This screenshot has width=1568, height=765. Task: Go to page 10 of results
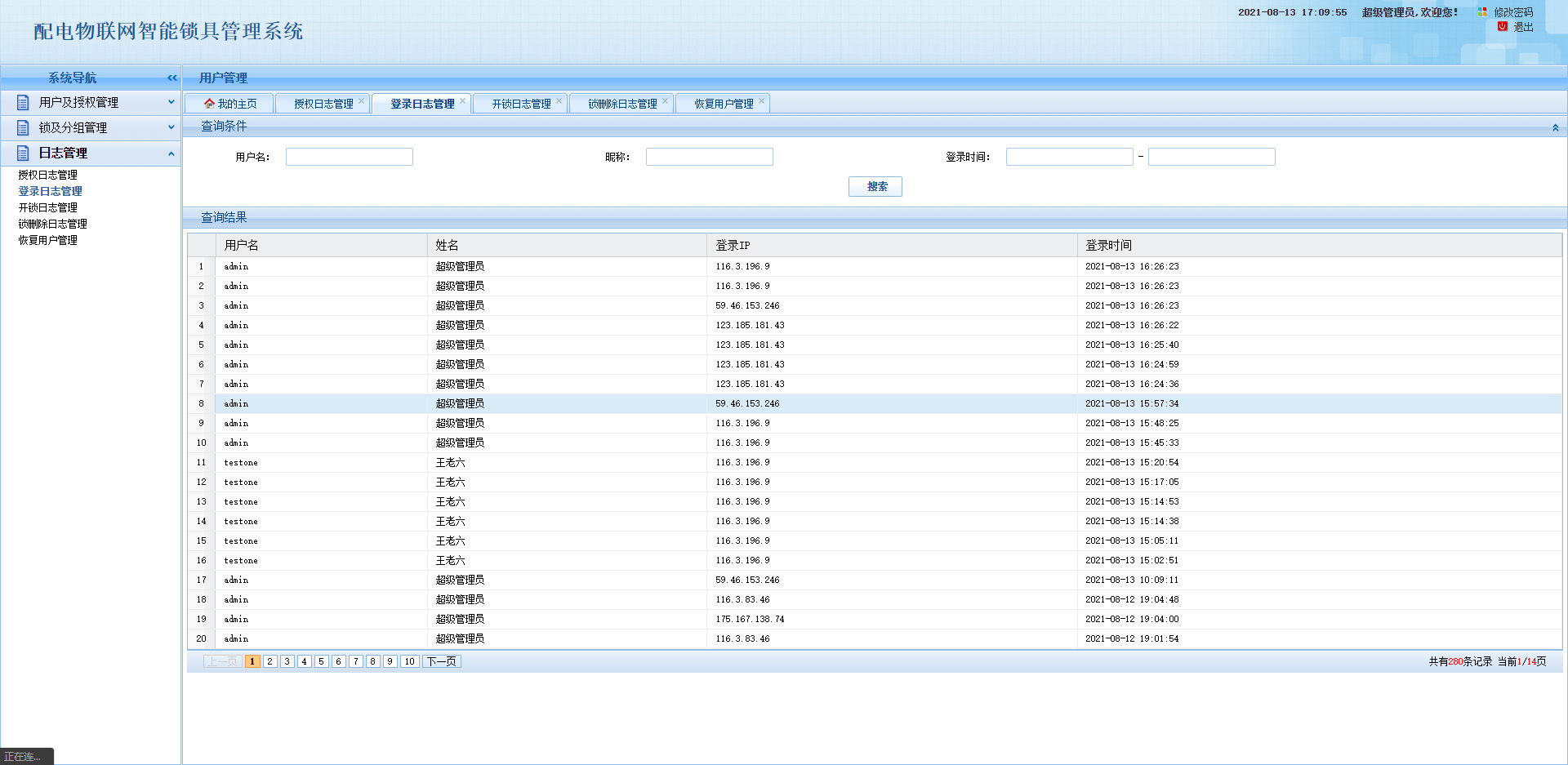410,661
